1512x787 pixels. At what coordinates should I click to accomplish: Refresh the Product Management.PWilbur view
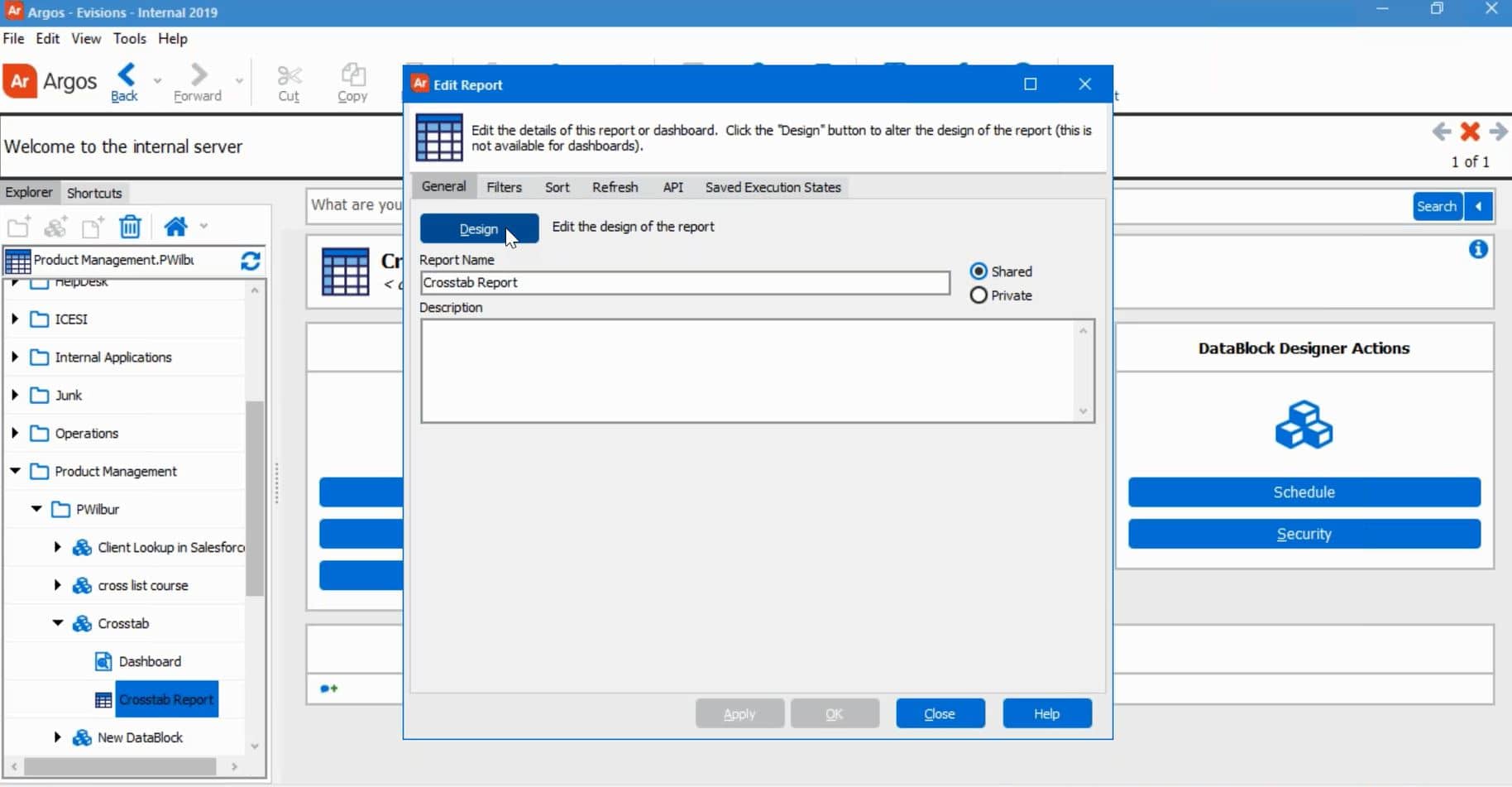pyautogui.click(x=251, y=261)
